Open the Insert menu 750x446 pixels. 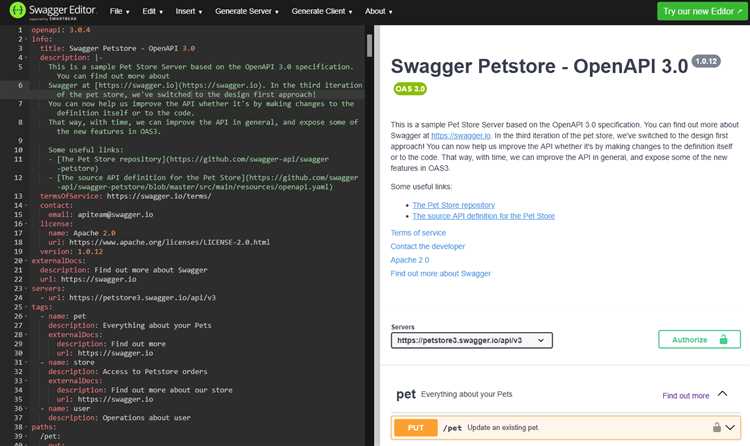point(189,11)
